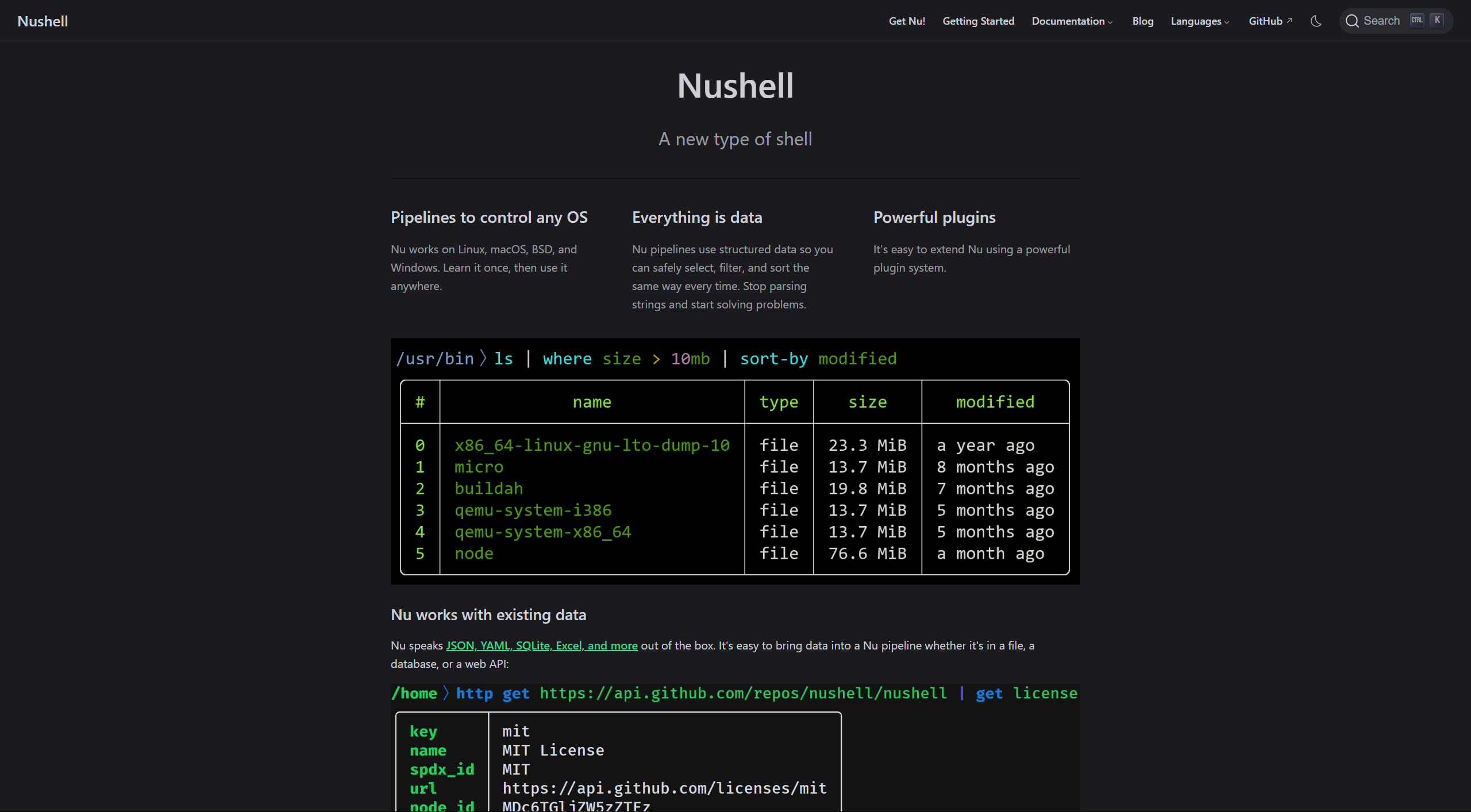Click the 'buildah' file name row
Viewport: 1471px width, 812px height.
(x=488, y=489)
